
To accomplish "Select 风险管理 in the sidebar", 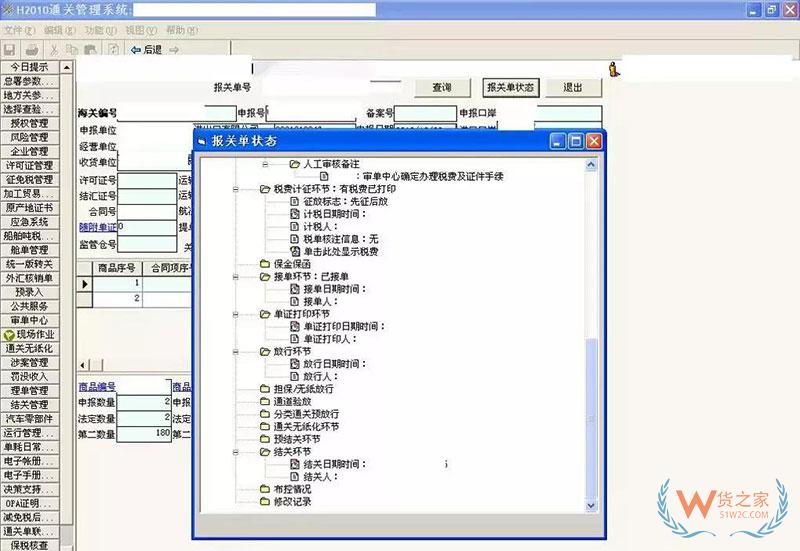I will pos(30,137).
